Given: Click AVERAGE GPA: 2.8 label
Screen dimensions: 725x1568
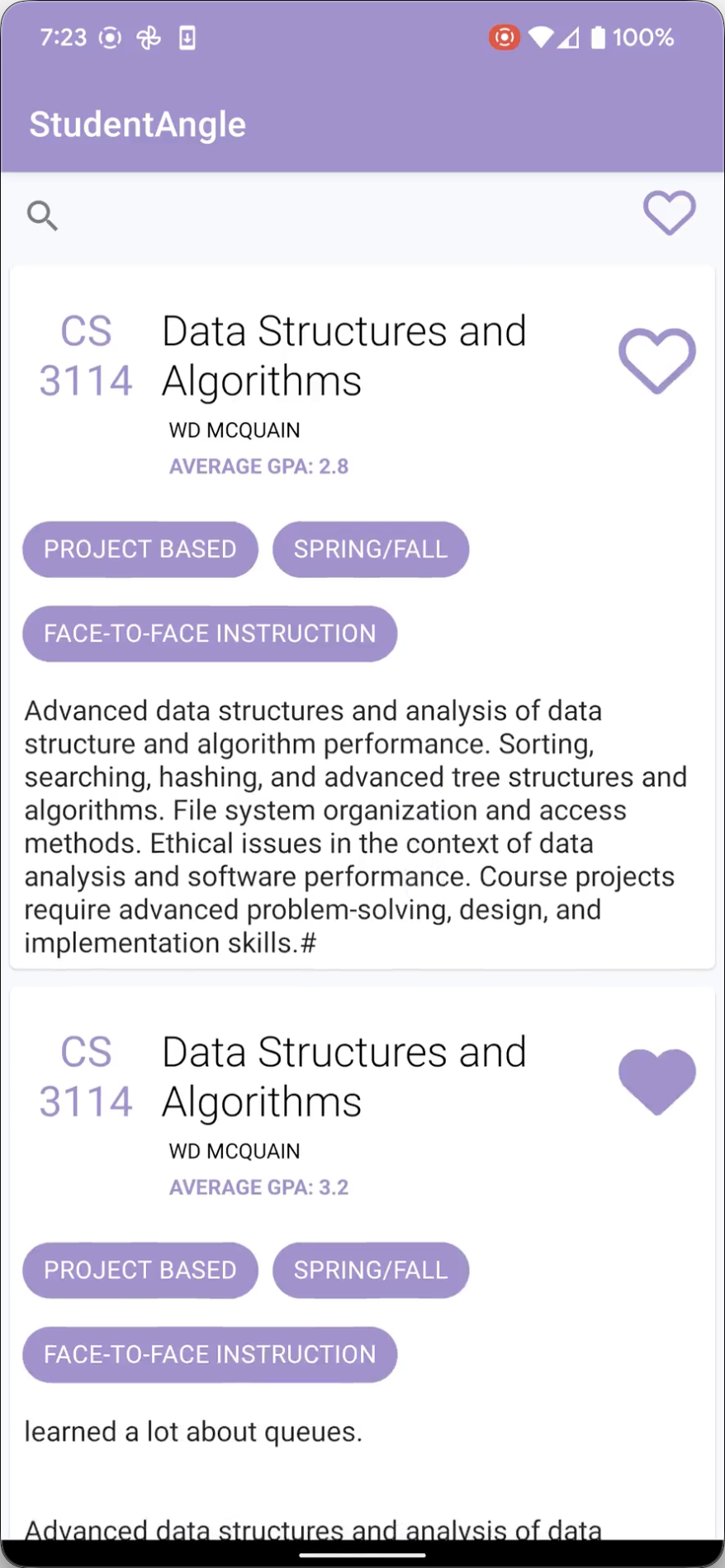Looking at the screenshot, I should [x=258, y=466].
